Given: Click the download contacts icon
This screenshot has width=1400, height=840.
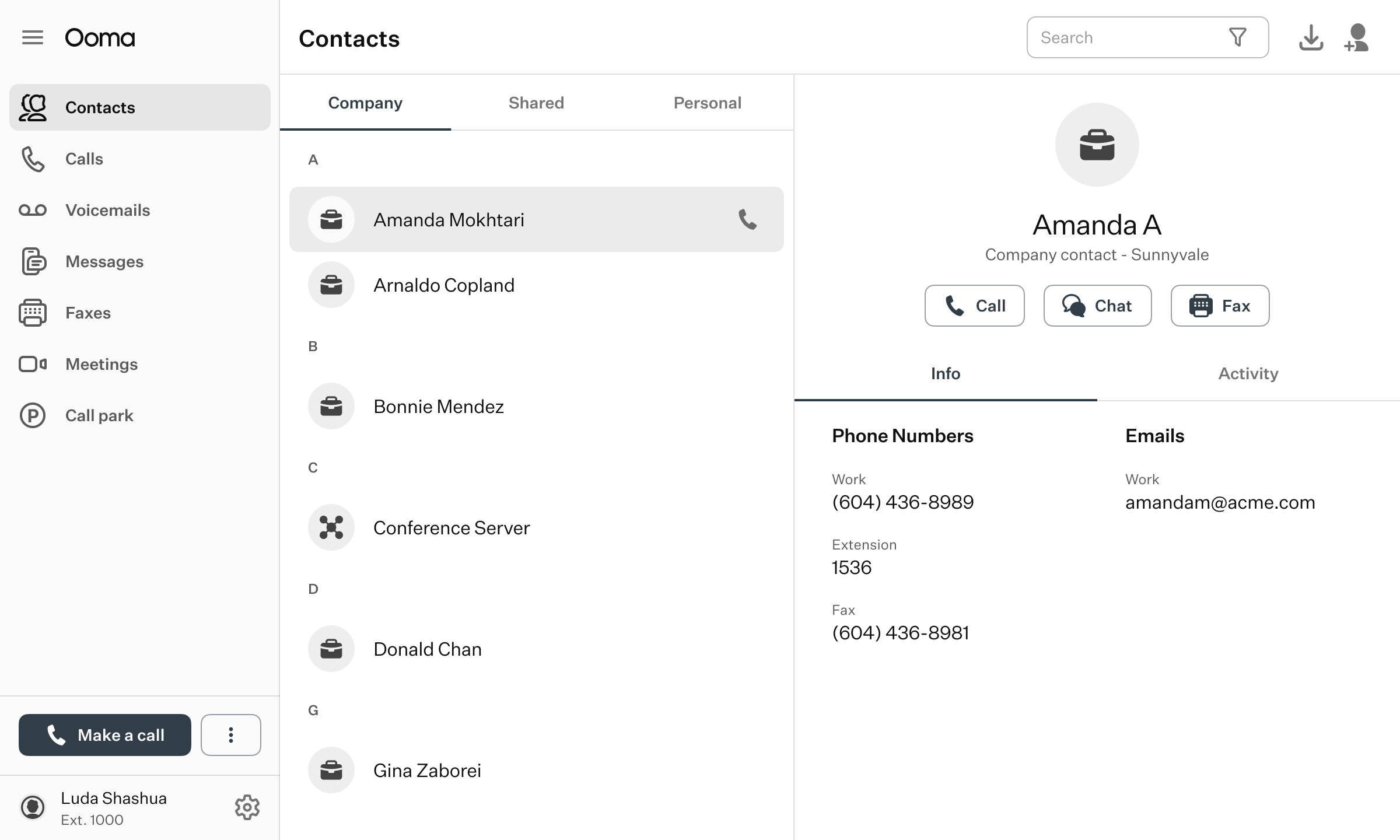Looking at the screenshot, I should (x=1311, y=37).
